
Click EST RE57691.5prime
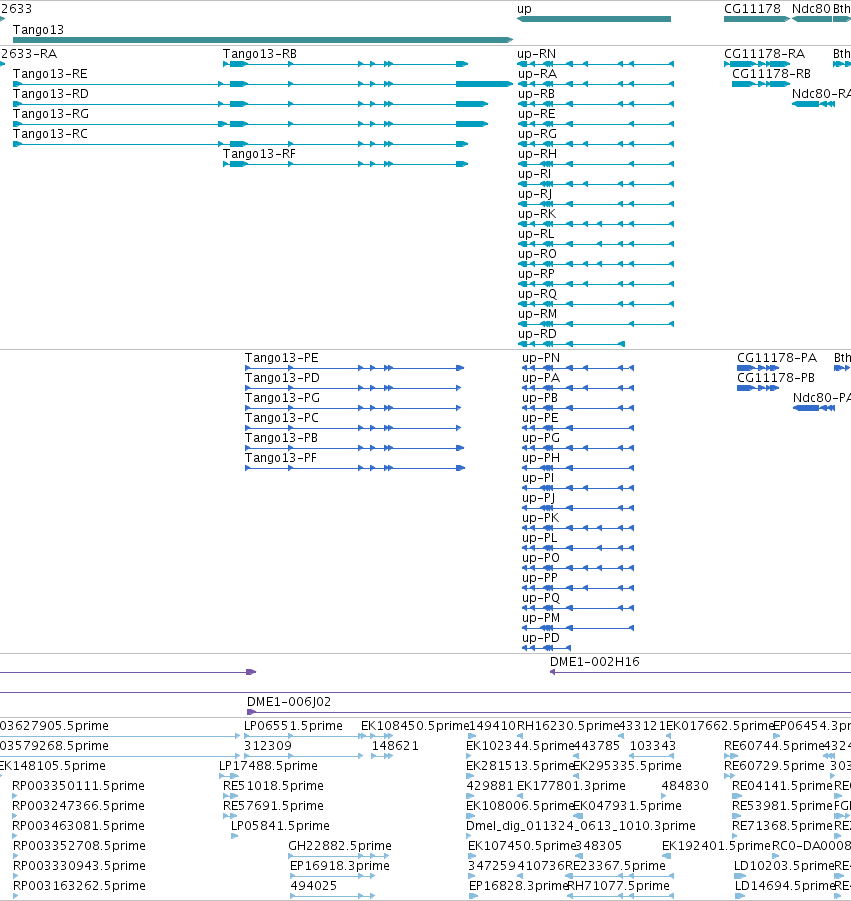[x=274, y=806]
